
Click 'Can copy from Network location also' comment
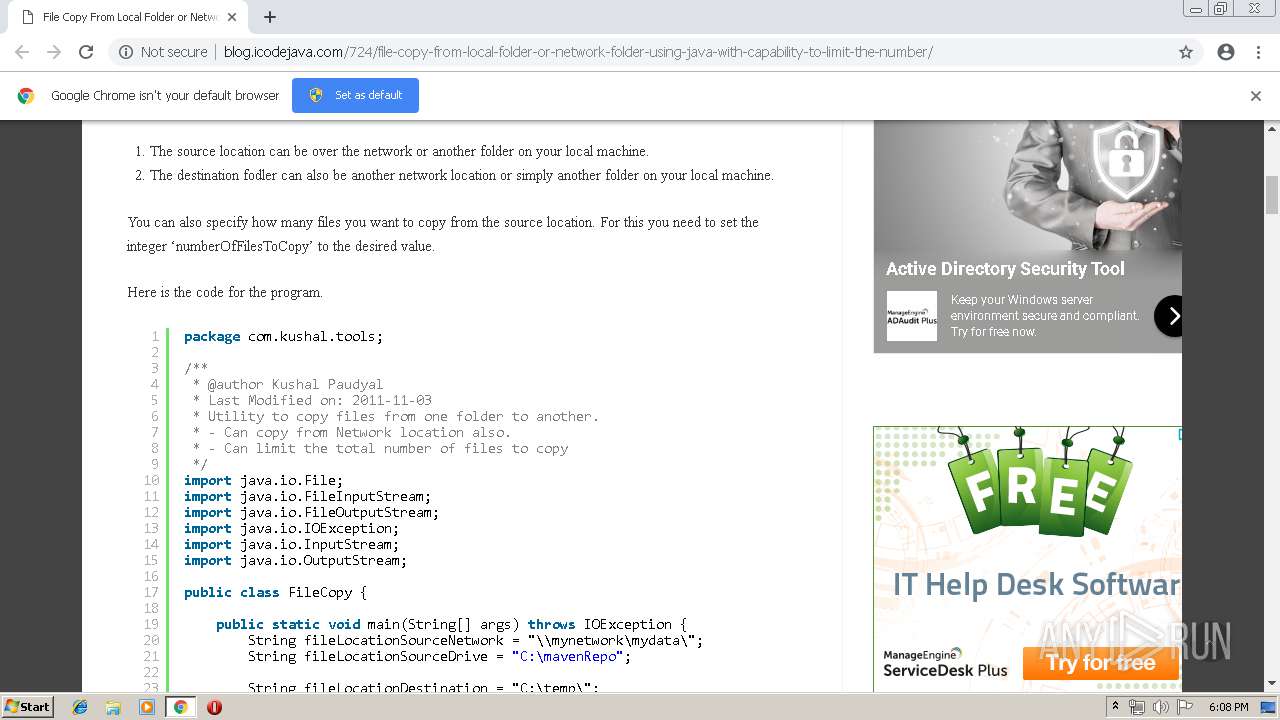point(351,432)
